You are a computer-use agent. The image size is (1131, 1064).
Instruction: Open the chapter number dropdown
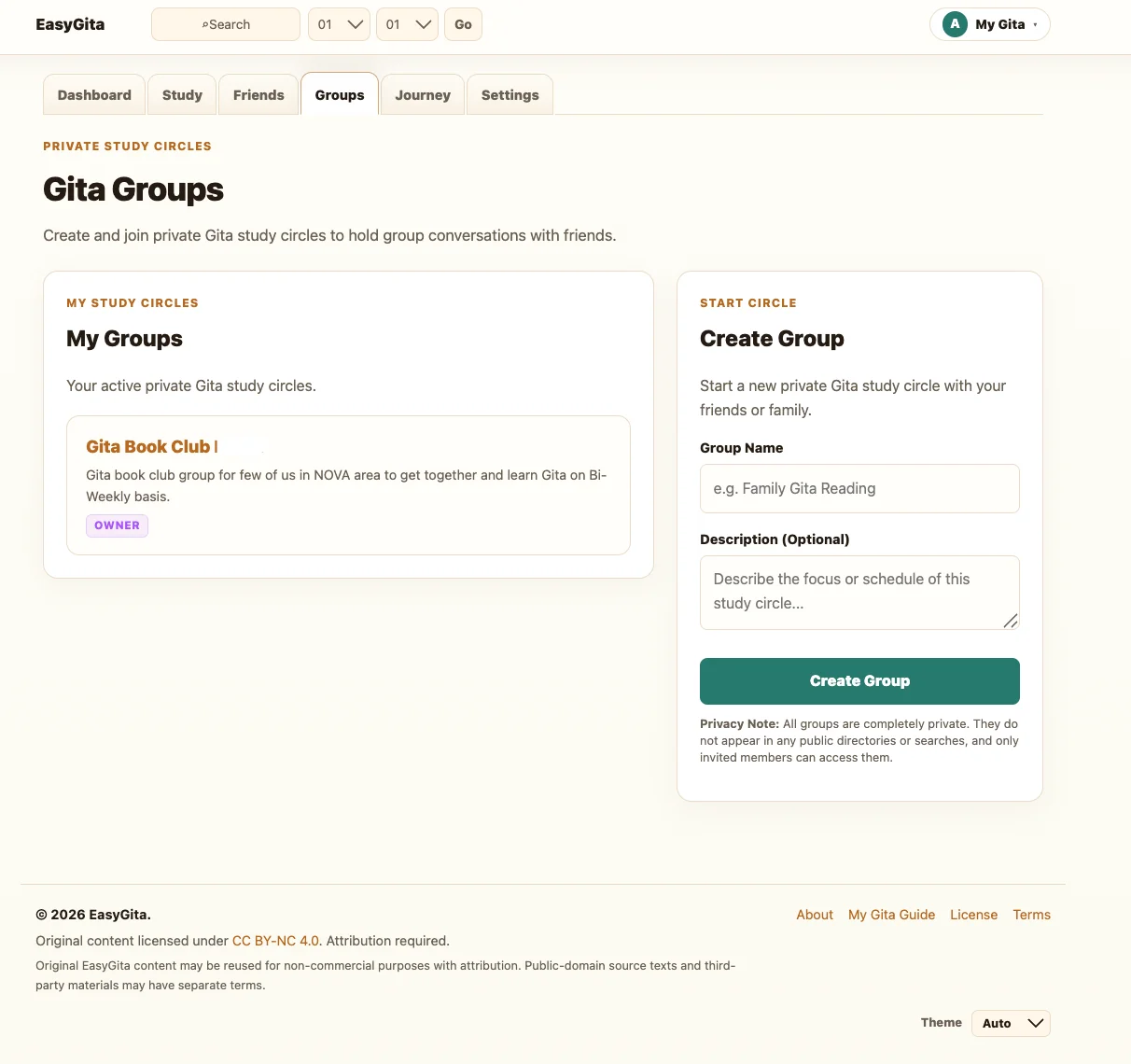339,24
